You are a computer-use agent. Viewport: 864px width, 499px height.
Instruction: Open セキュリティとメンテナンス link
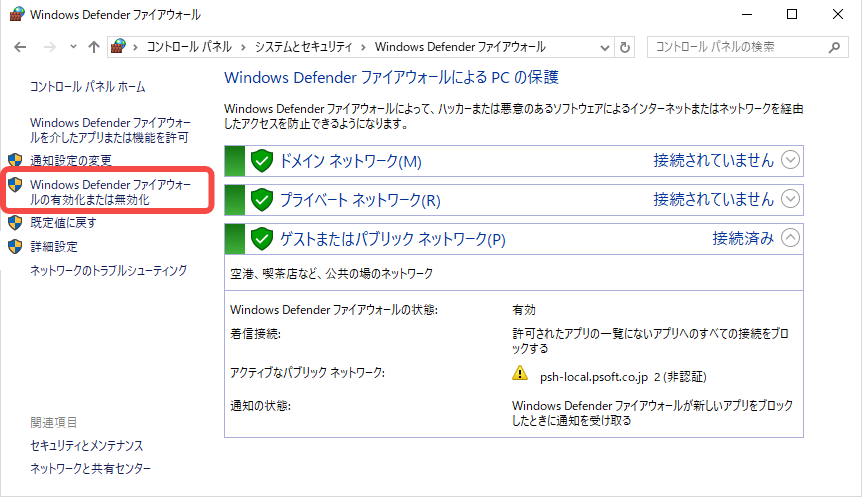(87, 446)
